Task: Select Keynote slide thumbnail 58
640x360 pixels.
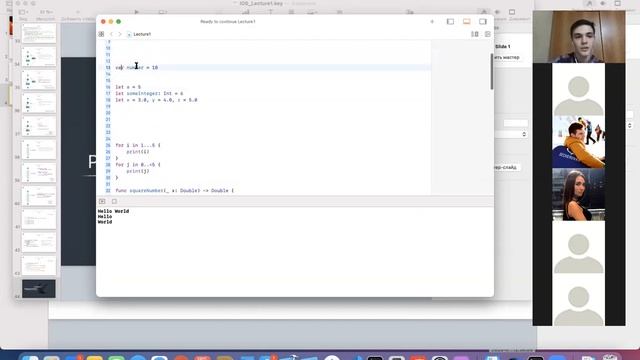Action: 39,149
